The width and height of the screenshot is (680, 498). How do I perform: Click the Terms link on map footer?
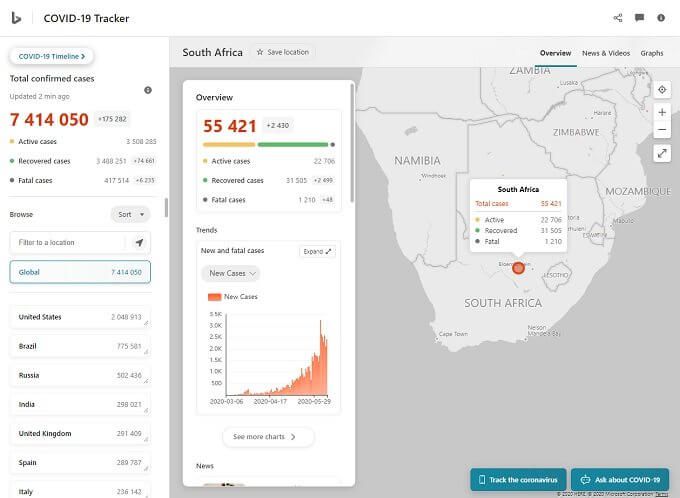coord(661,494)
